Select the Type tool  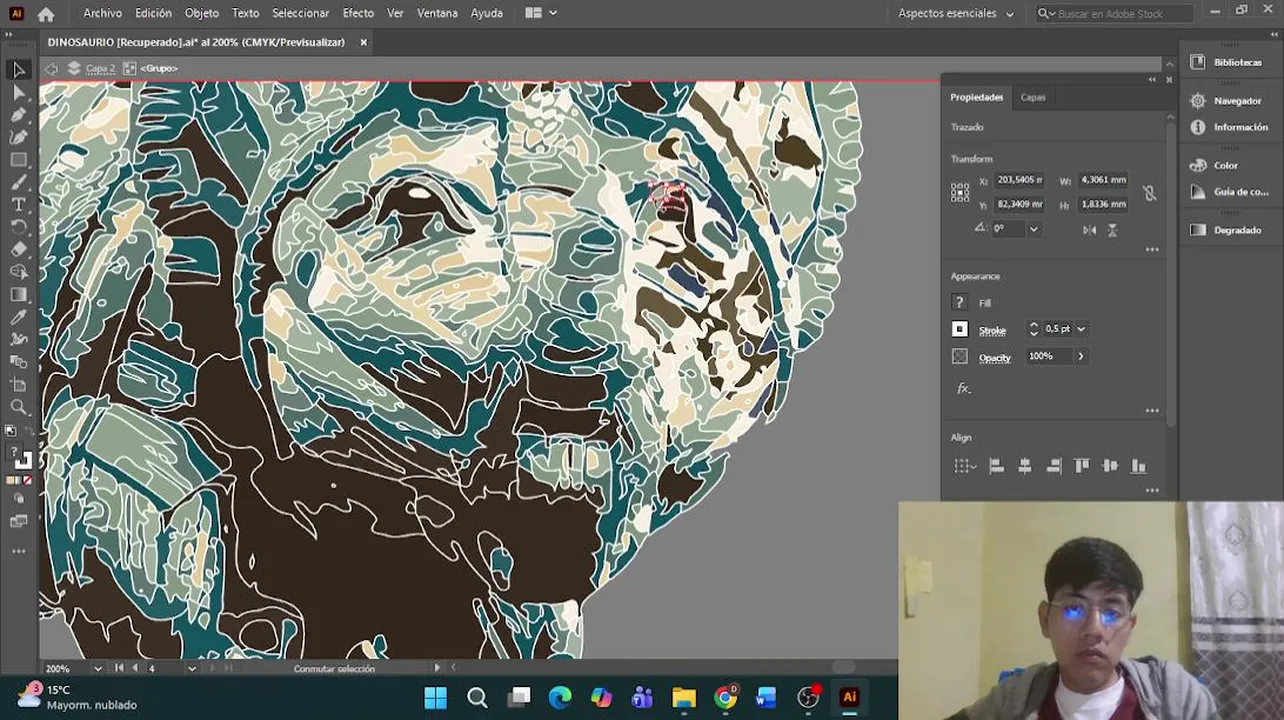coord(18,205)
